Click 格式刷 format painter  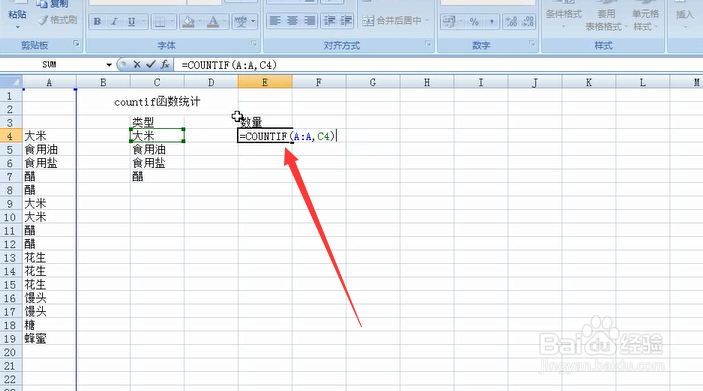(58, 20)
